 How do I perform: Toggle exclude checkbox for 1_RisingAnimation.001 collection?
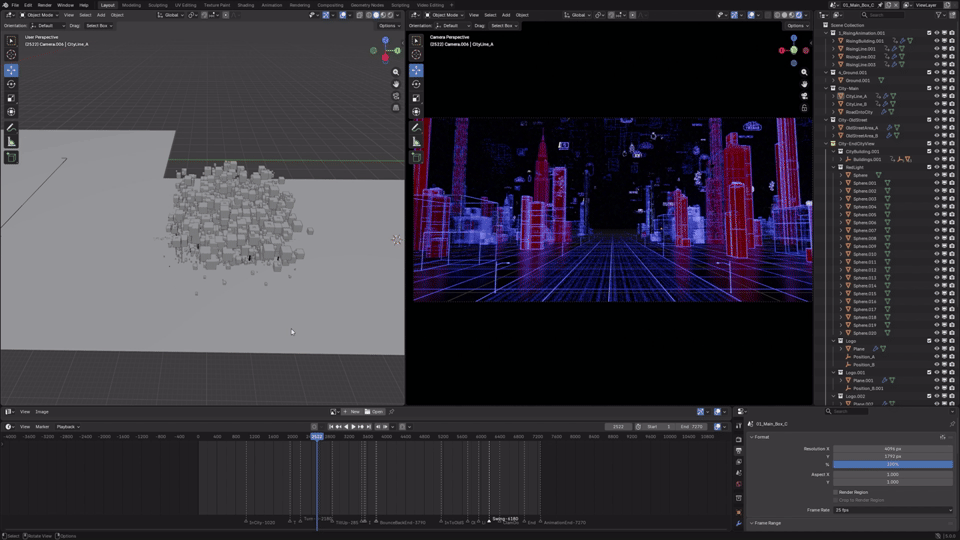(929, 33)
